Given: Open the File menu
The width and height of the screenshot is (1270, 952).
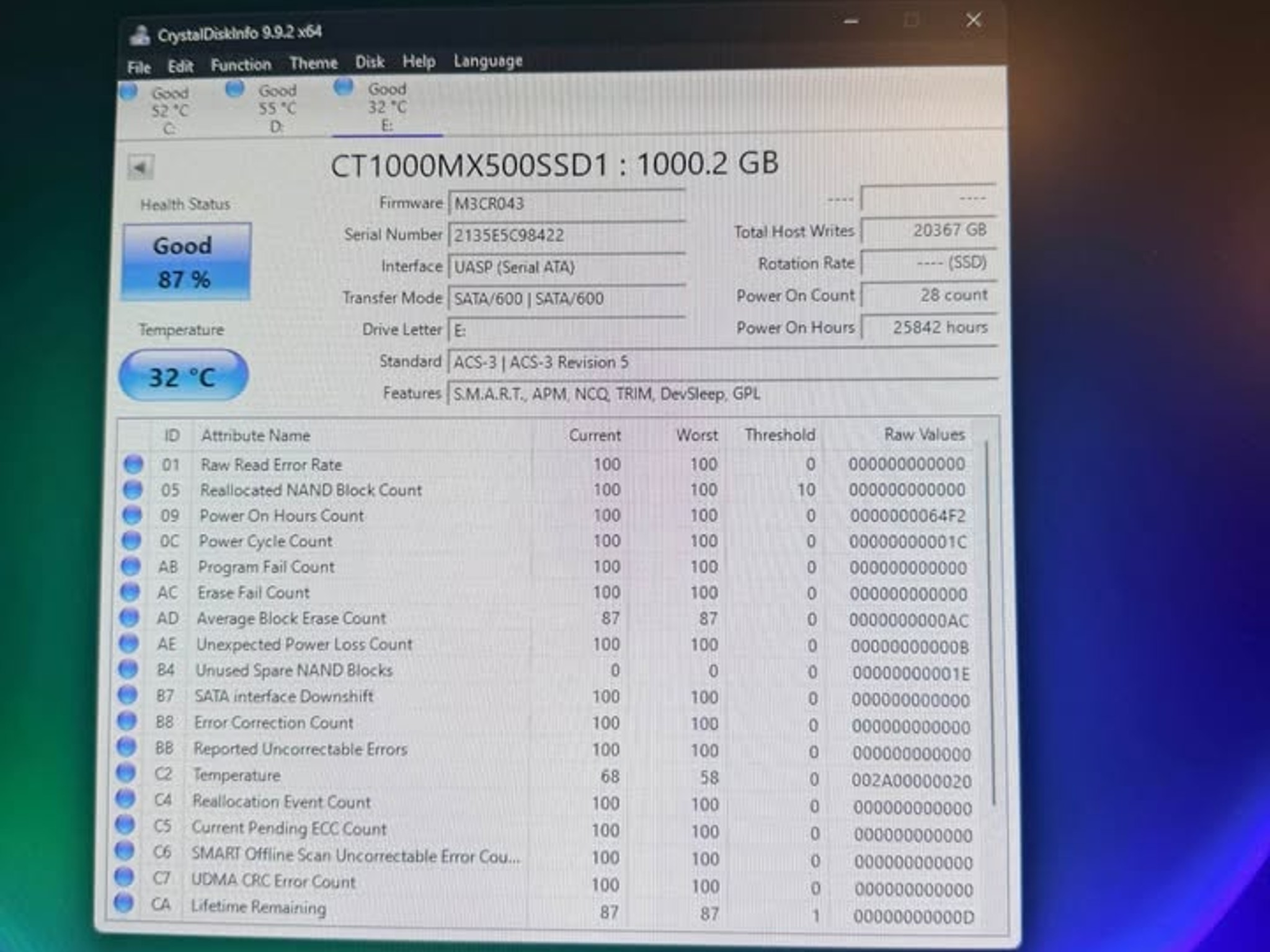Looking at the screenshot, I should pos(139,67).
